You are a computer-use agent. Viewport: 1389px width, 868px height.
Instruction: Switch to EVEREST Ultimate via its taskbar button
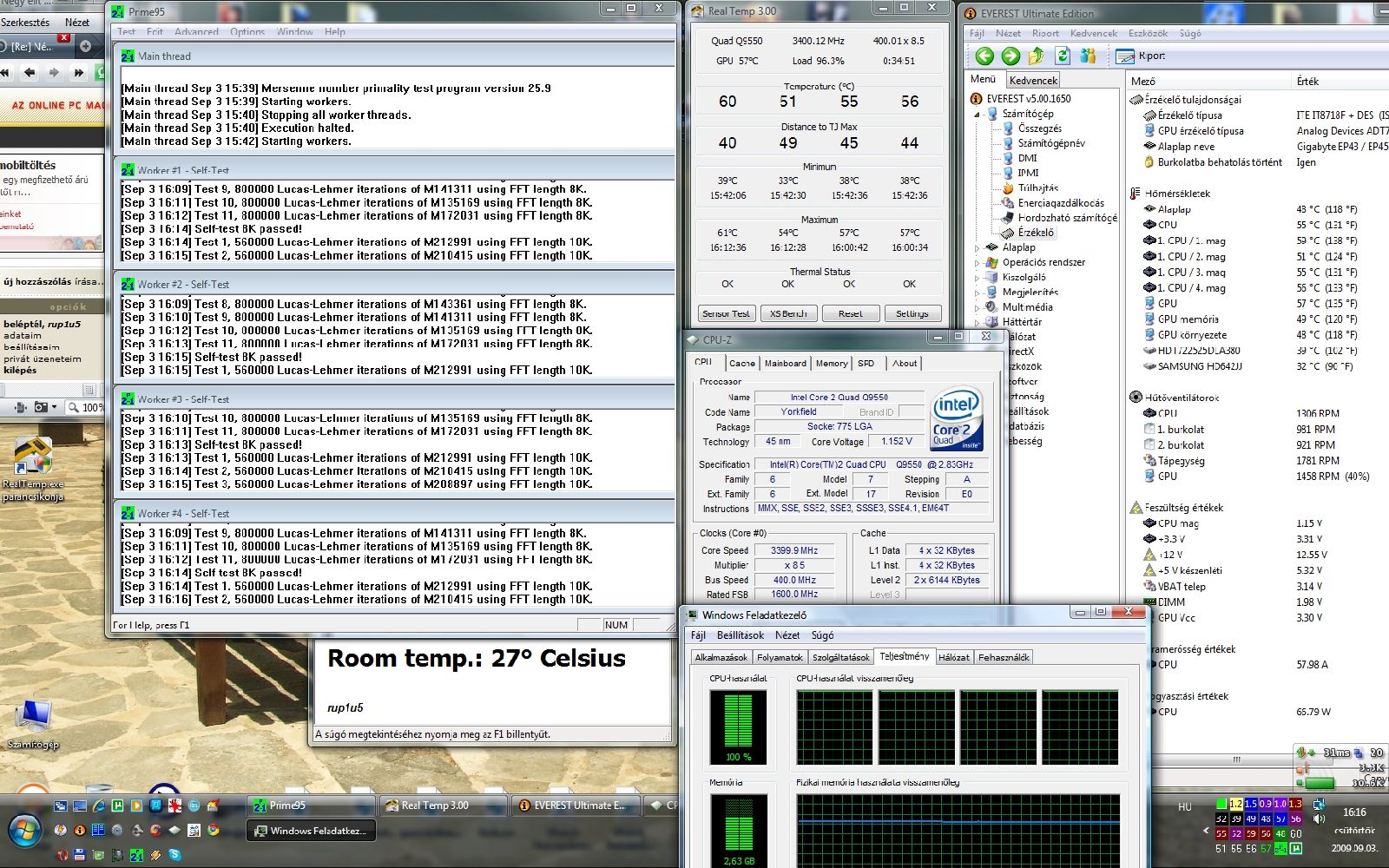click(576, 806)
